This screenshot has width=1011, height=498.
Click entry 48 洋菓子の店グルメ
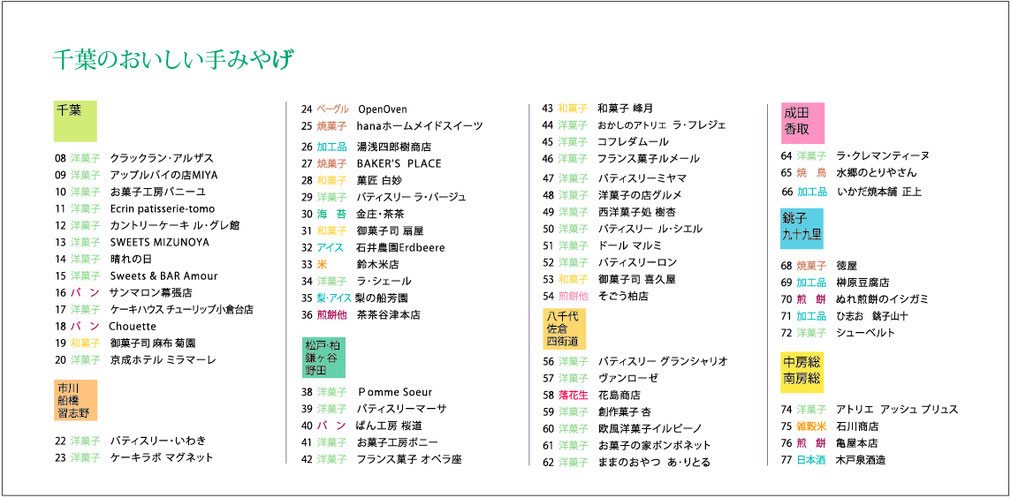[612, 195]
